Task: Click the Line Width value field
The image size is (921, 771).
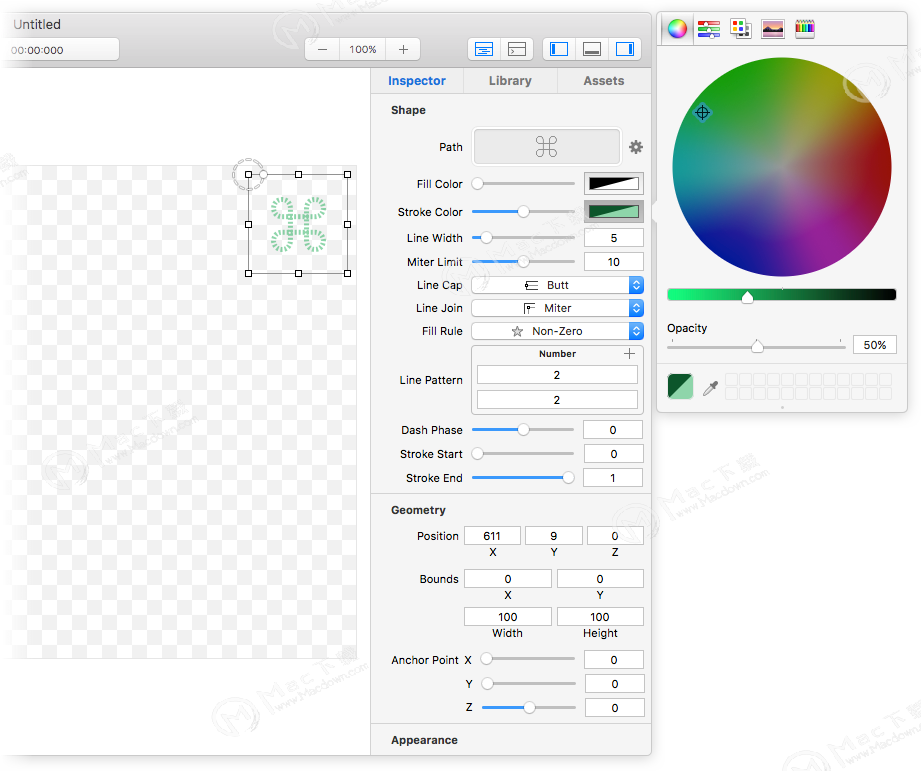Action: point(614,238)
